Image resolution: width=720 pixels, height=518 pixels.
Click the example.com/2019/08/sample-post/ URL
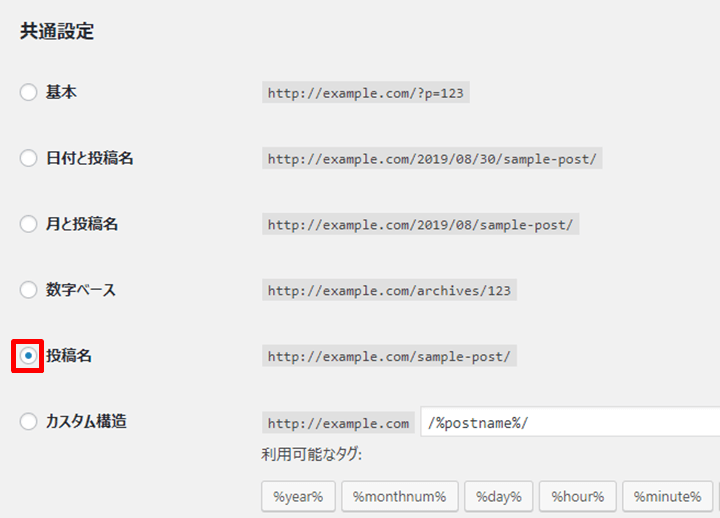421,224
